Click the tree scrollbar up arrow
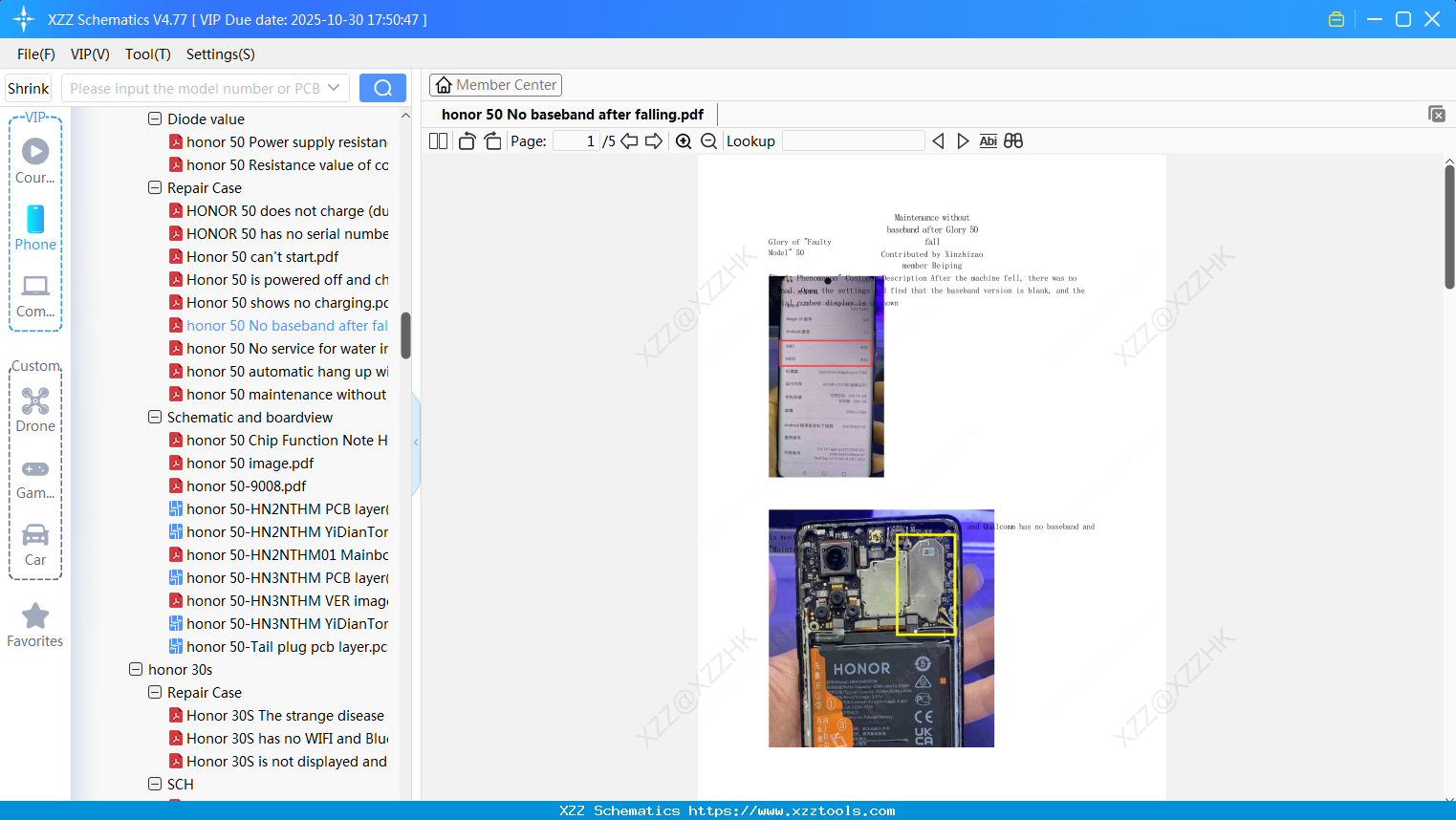1456x820 pixels. pos(405,116)
